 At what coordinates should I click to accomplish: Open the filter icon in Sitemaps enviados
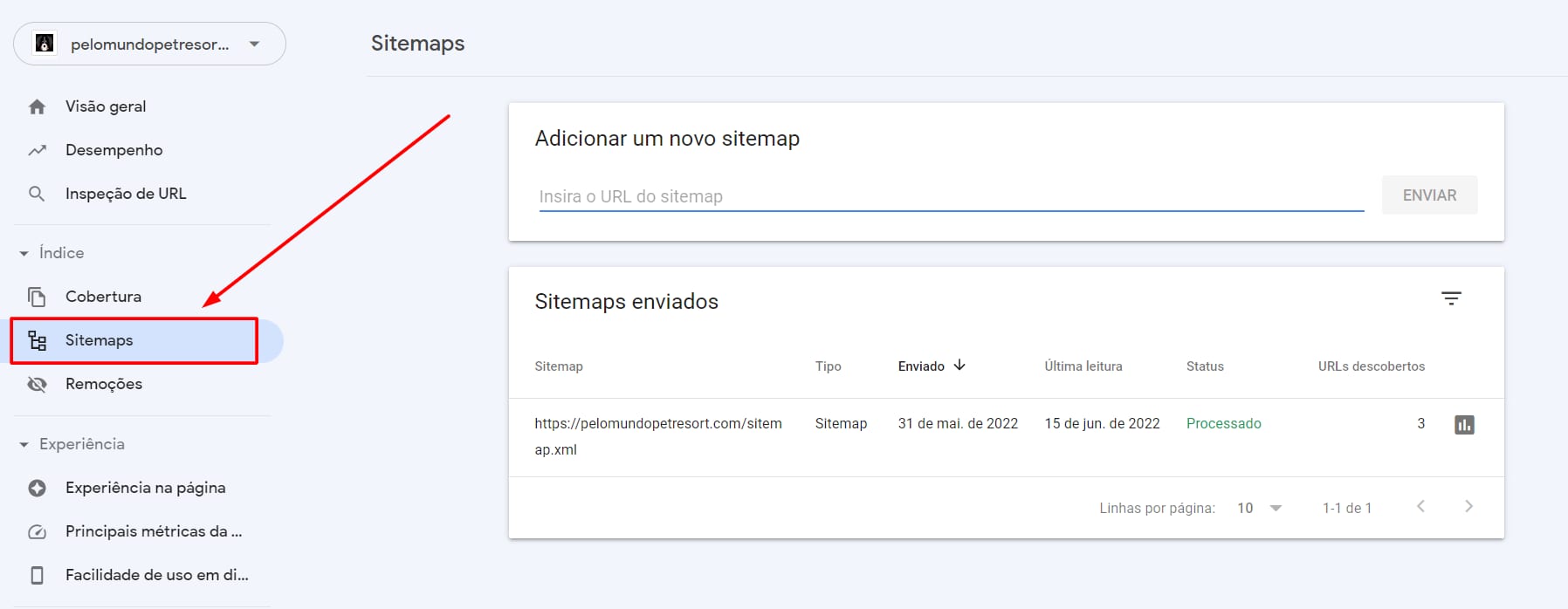(x=1451, y=298)
